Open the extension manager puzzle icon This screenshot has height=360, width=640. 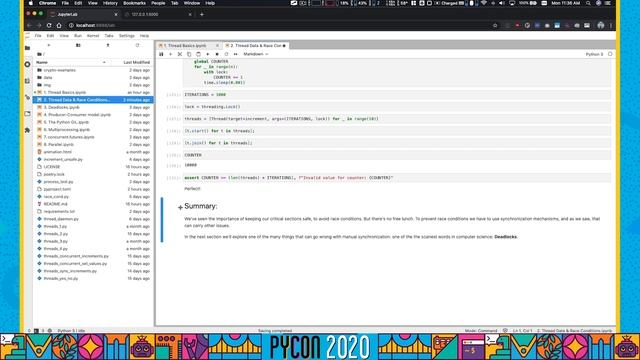[x=27, y=130]
